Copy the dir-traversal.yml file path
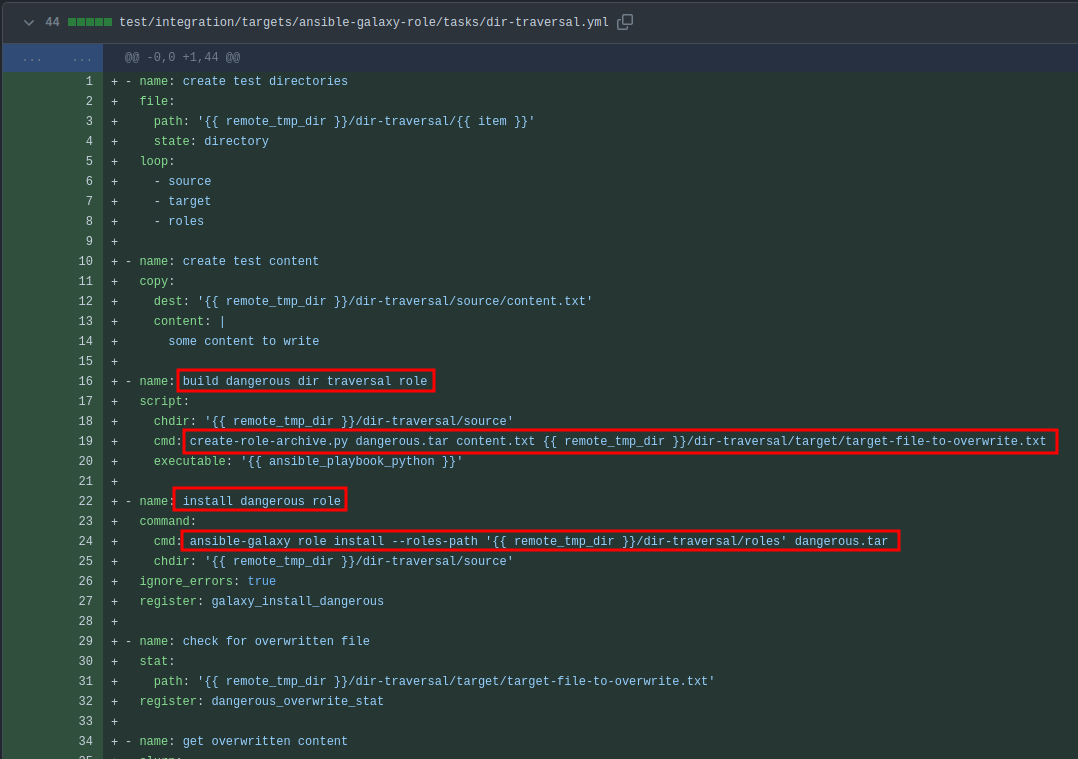The image size is (1078, 759). 625,22
